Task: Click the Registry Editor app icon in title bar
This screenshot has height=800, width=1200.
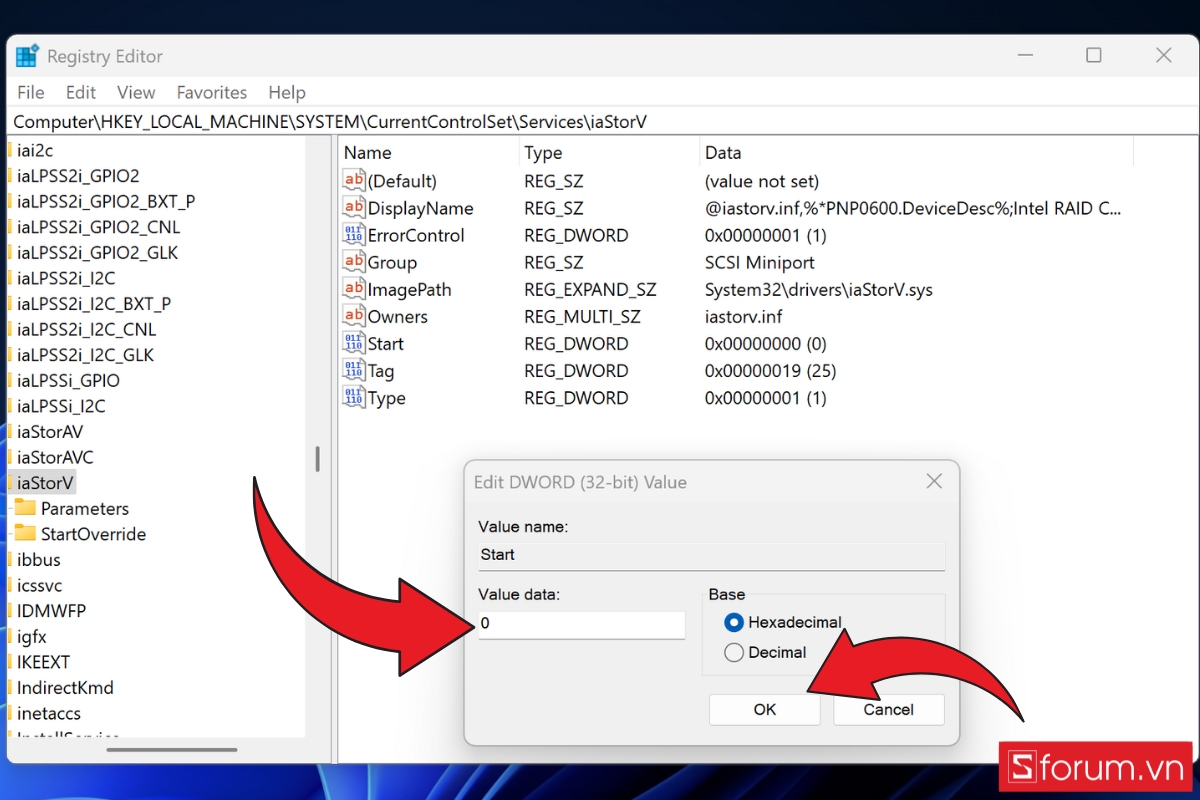Action: [27, 56]
